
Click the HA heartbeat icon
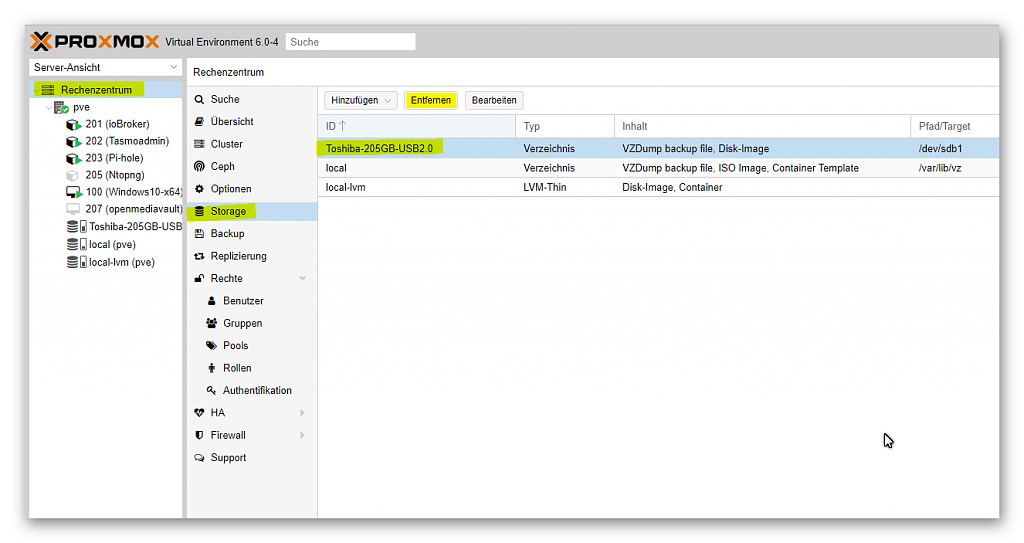(199, 413)
